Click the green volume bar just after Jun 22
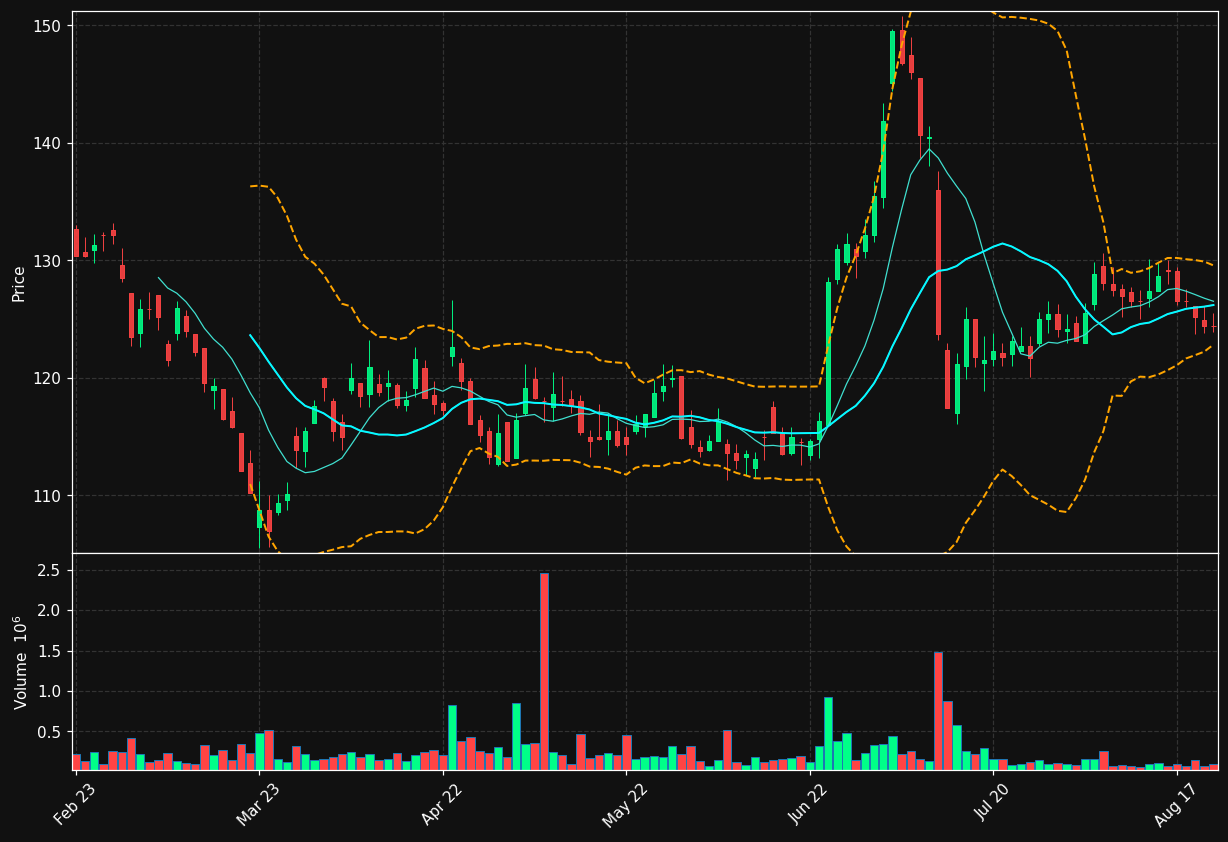Image resolution: width=1228 pixels, height=842 pixels. point(828,733)
